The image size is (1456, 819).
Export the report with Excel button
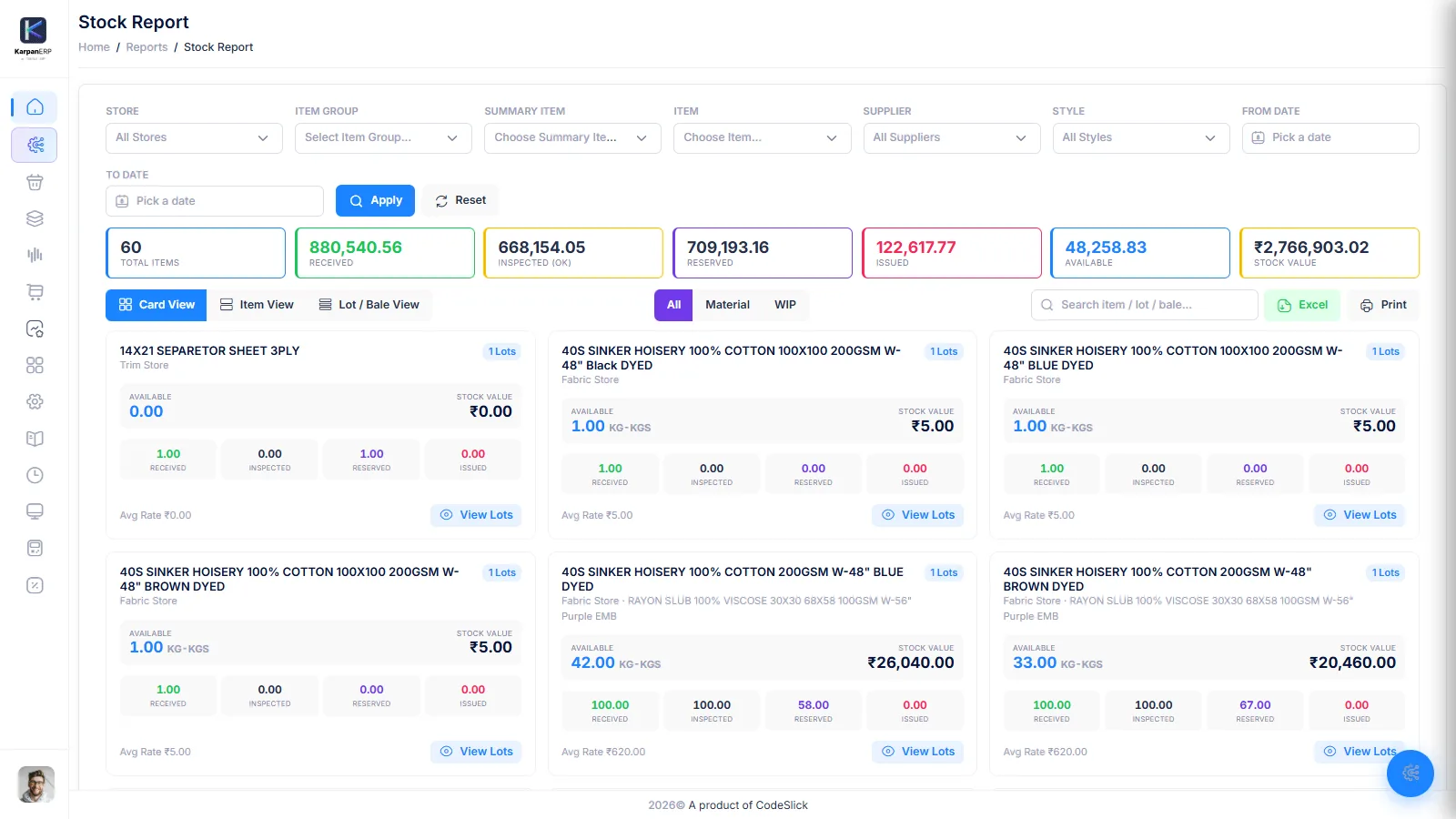click(x=1302, y=305)
